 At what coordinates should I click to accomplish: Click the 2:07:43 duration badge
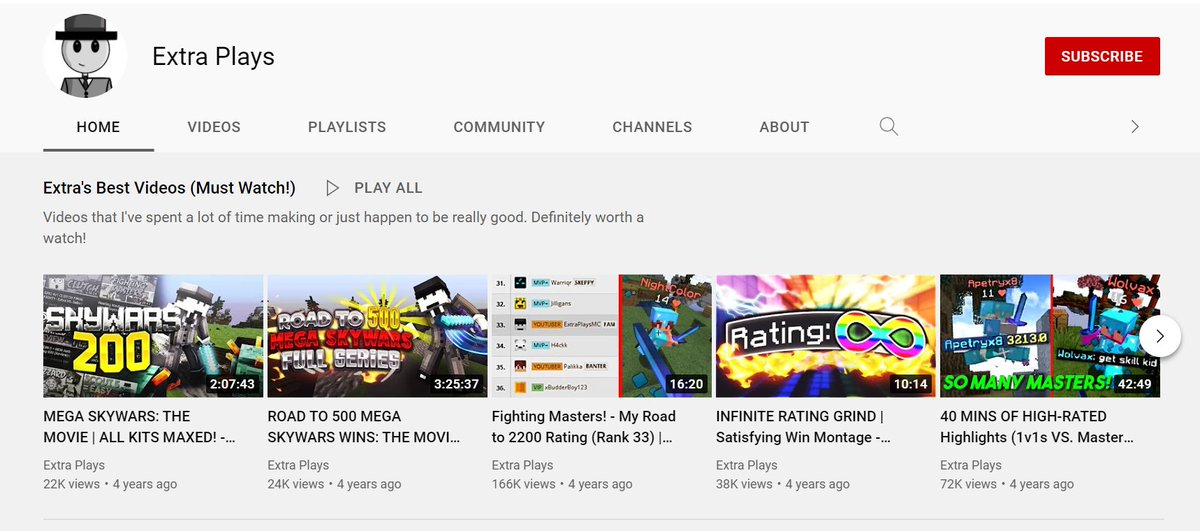(x=232, y=384)
